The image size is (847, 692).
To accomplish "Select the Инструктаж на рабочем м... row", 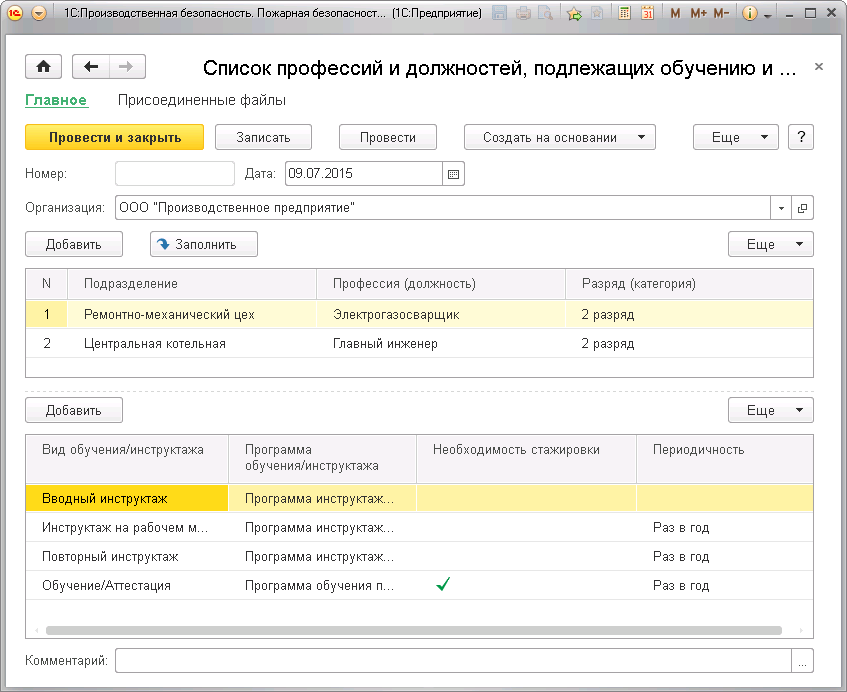I will [419, 527].
